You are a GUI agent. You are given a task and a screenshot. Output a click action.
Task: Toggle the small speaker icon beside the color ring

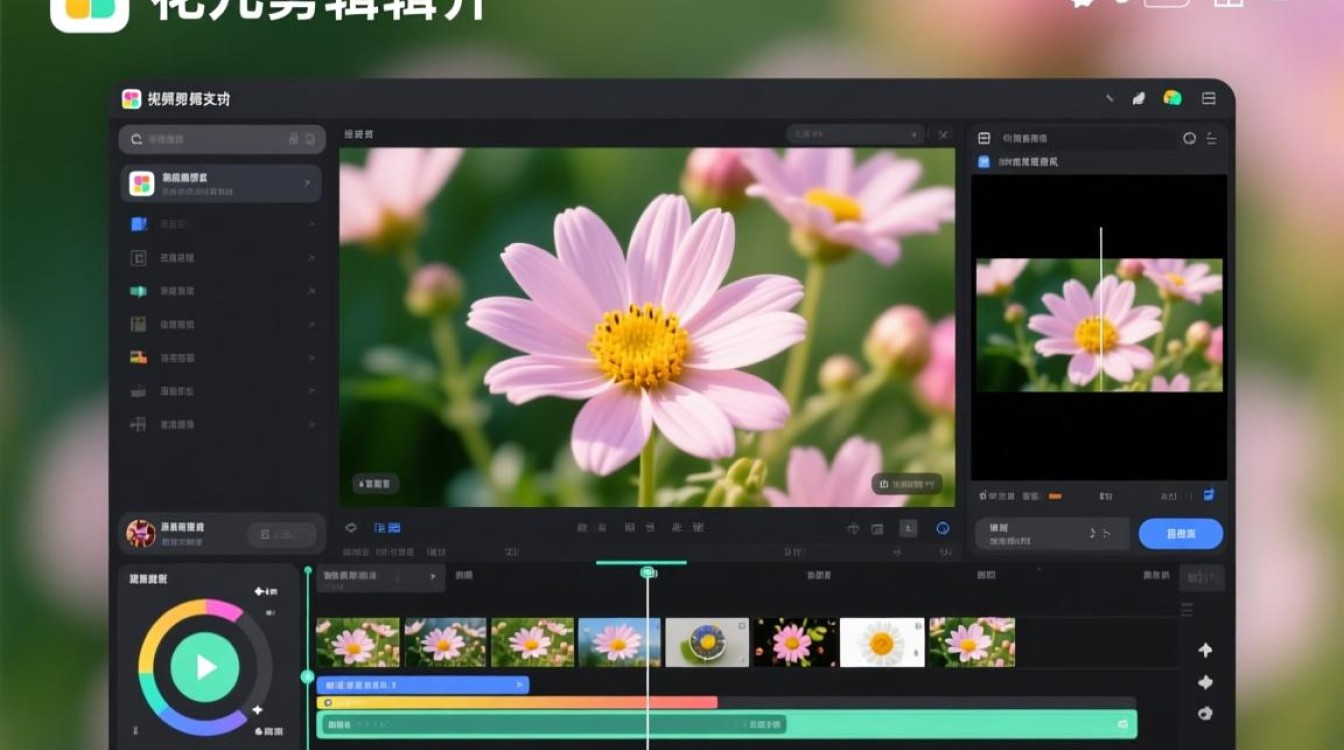(x=270, y=613)
